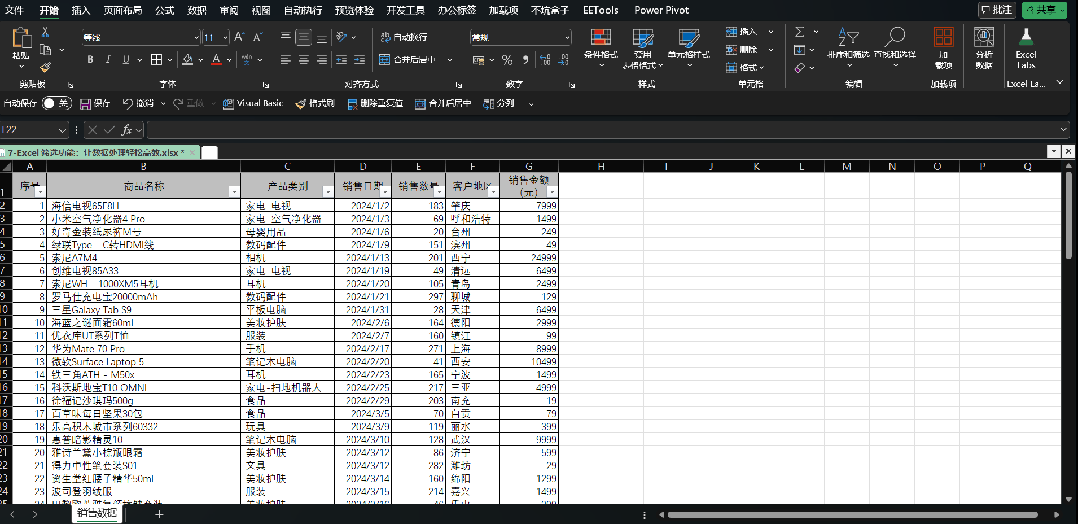
Task: Toggle Middle Align vertical alignment
Action: point(304,37)
